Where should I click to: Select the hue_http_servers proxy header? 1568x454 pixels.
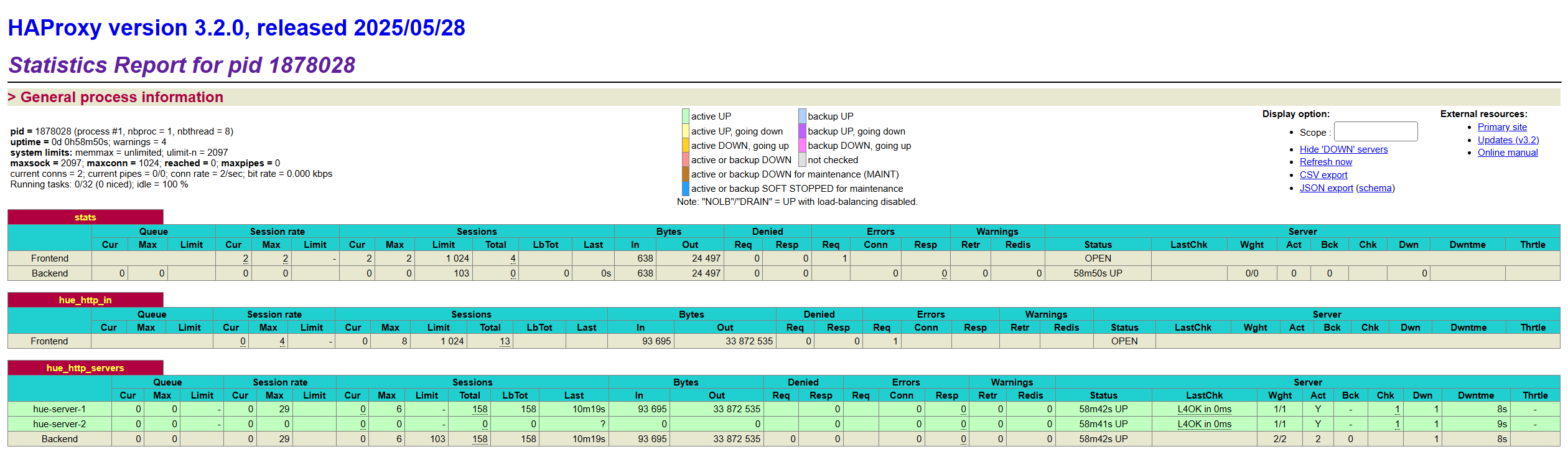click(85, 368)
